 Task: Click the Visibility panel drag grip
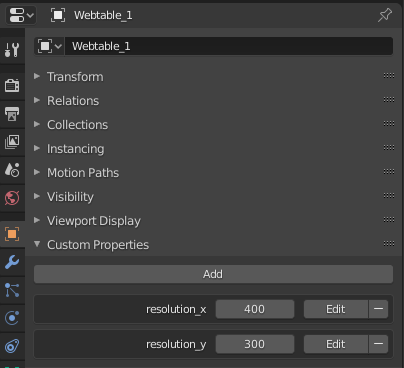389,196
